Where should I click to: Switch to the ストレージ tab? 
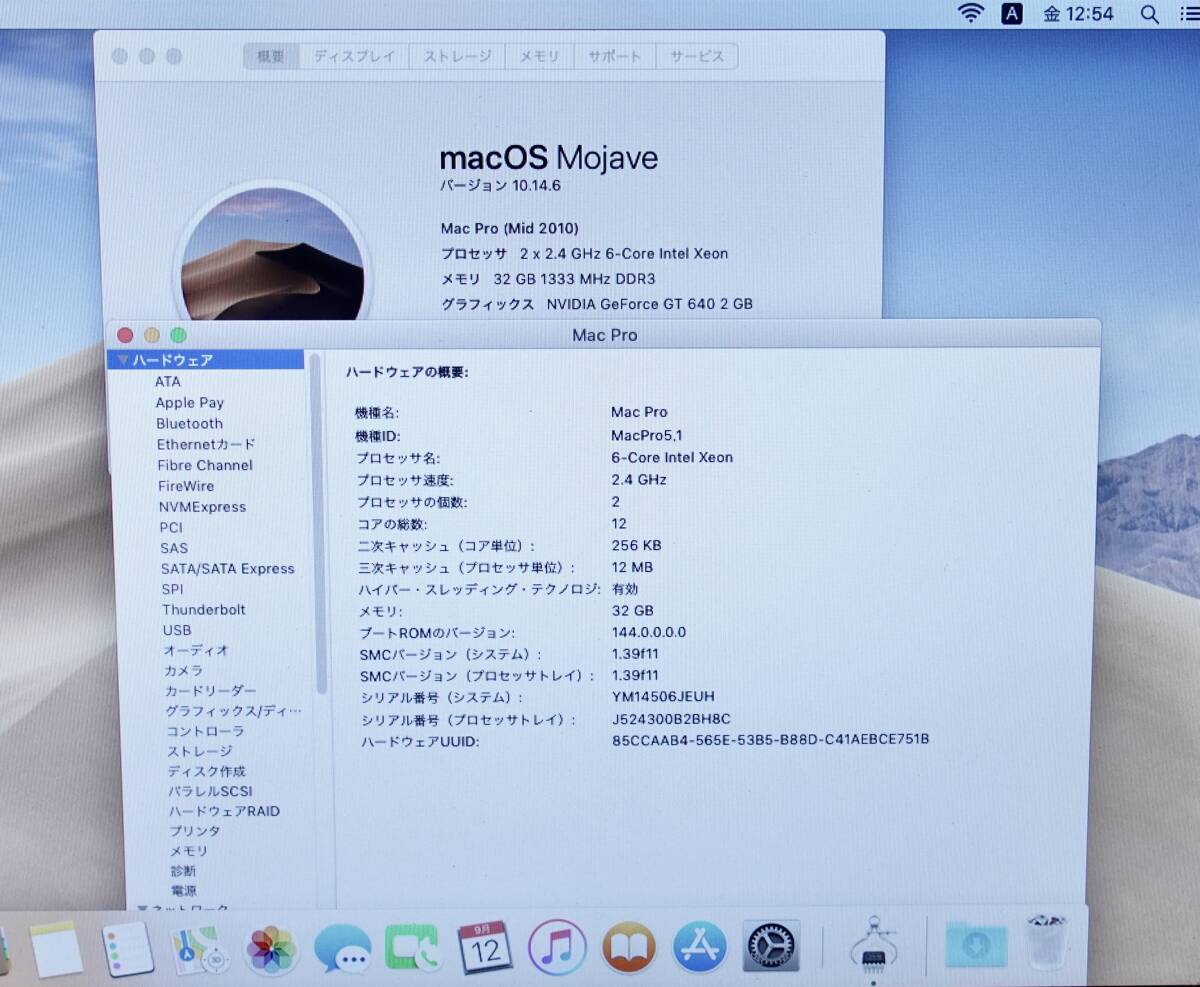coord(457,57)
